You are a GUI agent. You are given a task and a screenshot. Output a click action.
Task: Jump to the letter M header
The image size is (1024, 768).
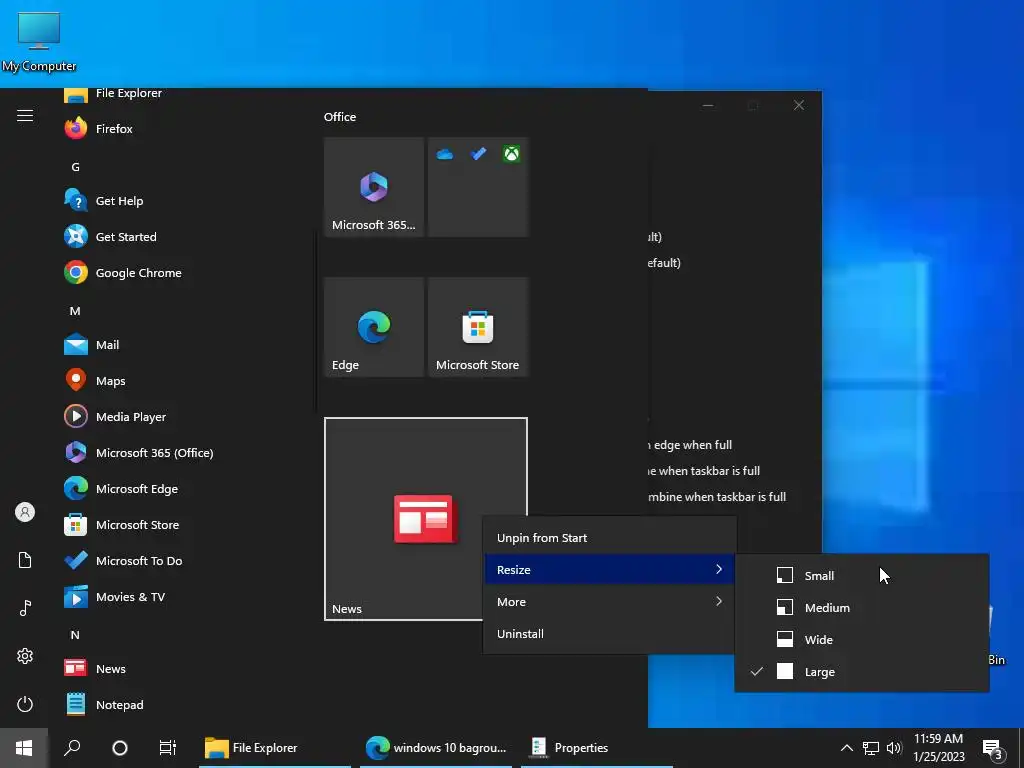tap(75, 311)
